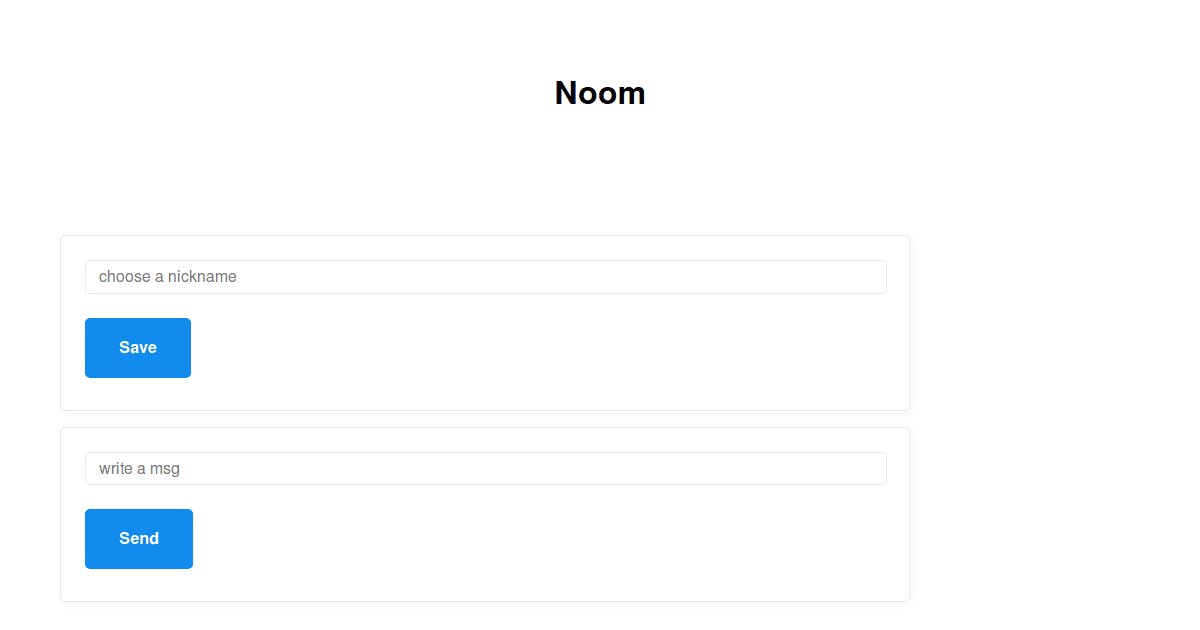Click empty area of nickname card
The image size is (1200, 630).
tap(550, 350)
